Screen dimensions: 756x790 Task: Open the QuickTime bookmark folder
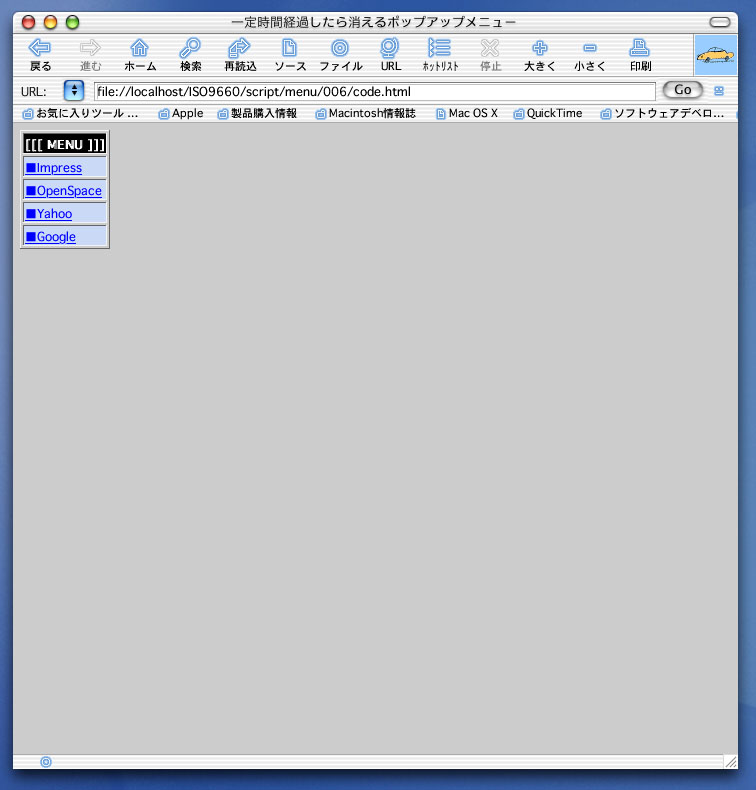548,113
